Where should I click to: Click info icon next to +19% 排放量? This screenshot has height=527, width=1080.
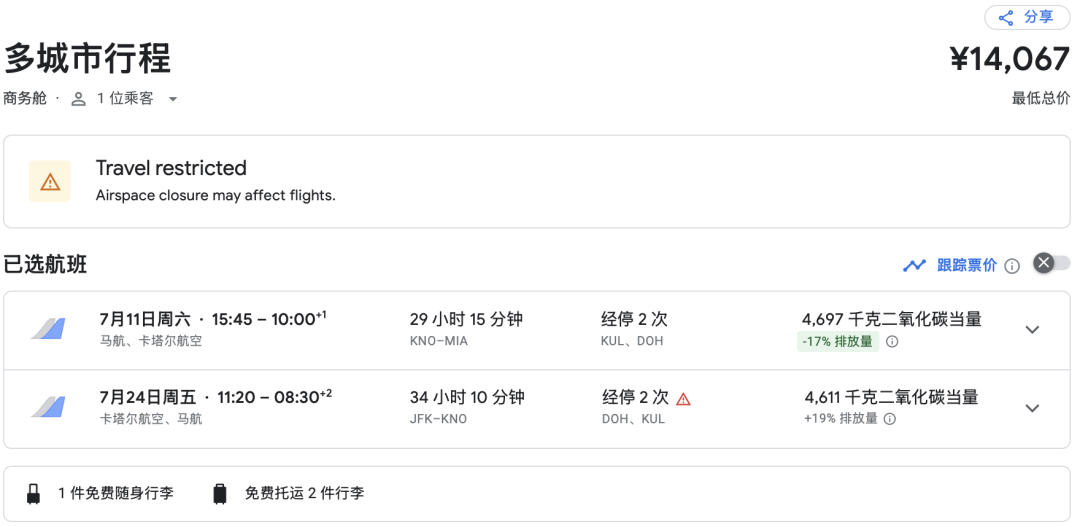890,419
